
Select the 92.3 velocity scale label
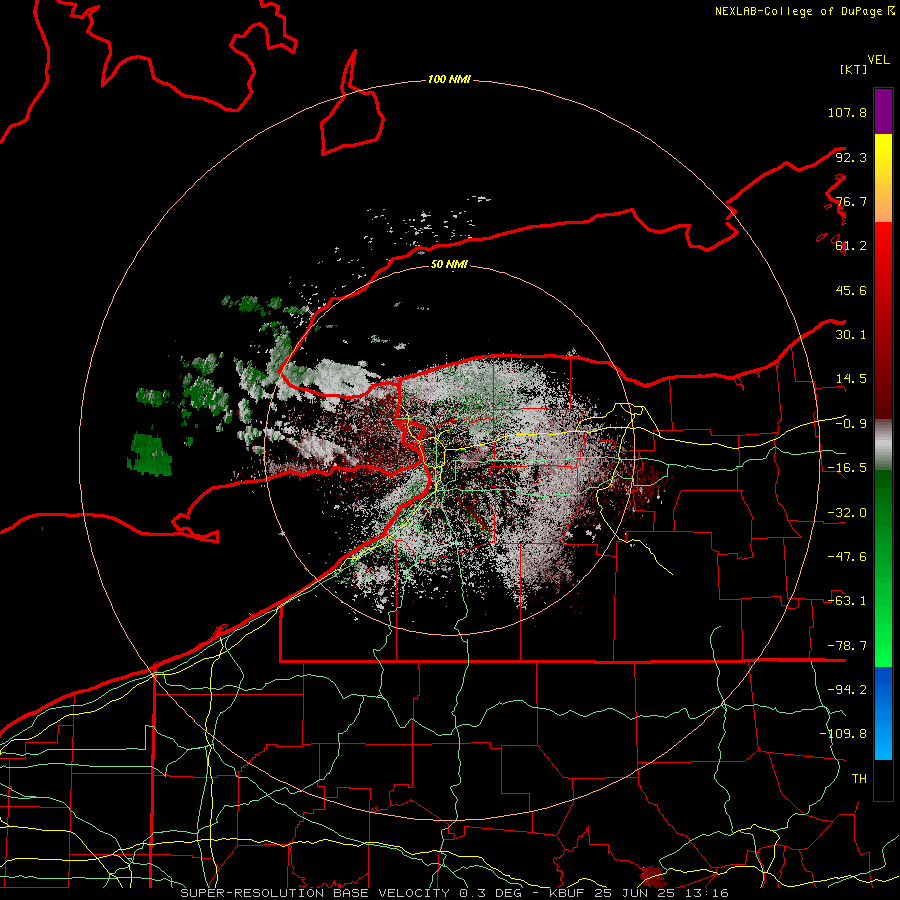click(851, 157)
